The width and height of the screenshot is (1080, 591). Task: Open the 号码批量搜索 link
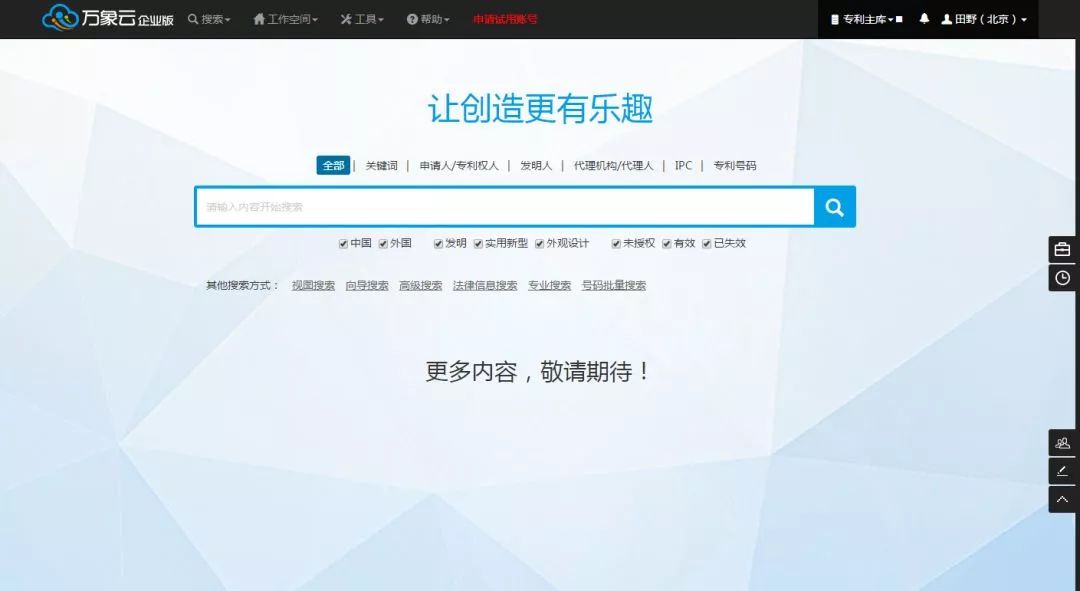click(x=614, y=285)
